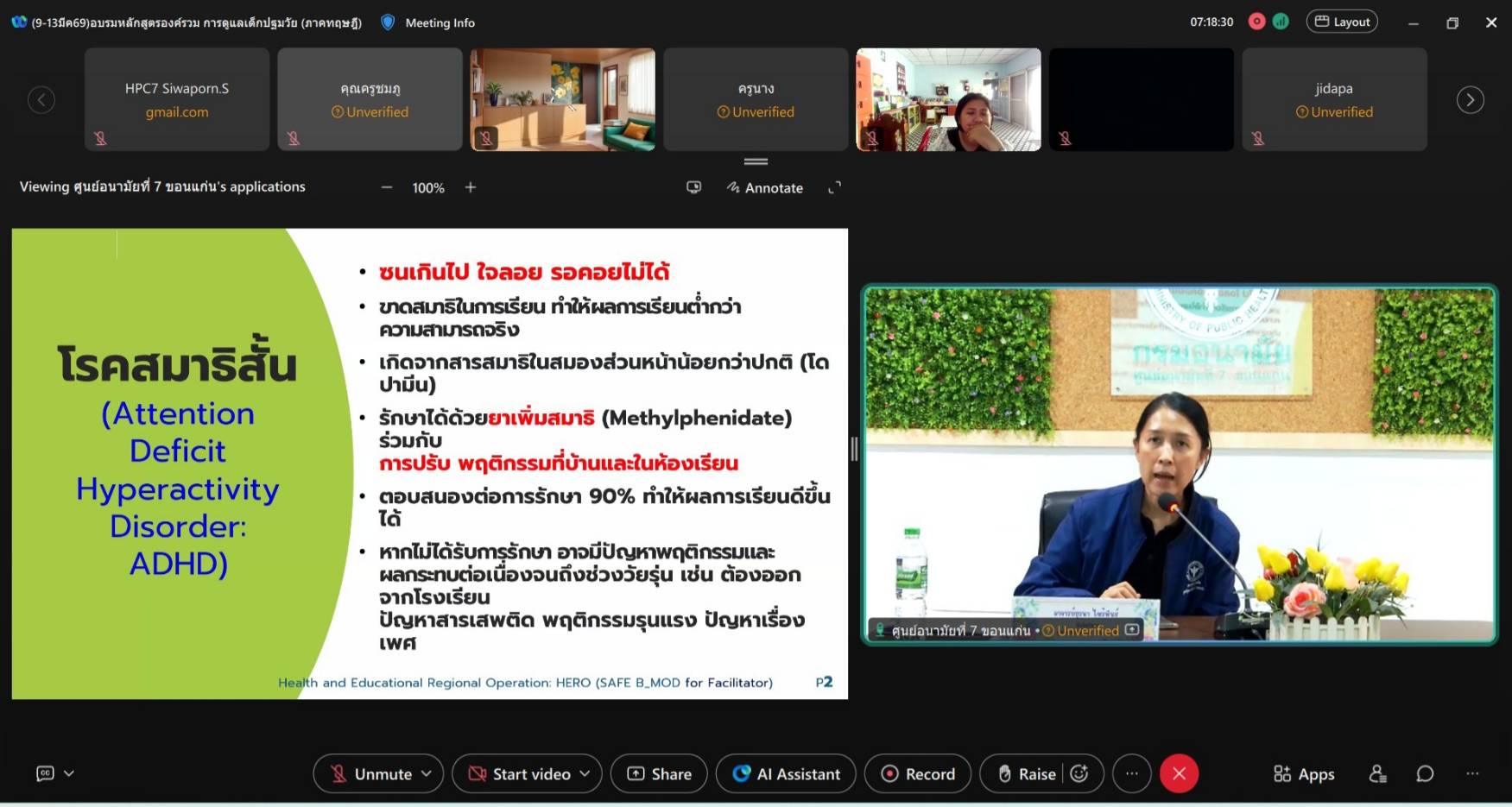This screenshot has height=807, width=1512.
Task: Click the Share button
Action: click(x=659, y=774)
